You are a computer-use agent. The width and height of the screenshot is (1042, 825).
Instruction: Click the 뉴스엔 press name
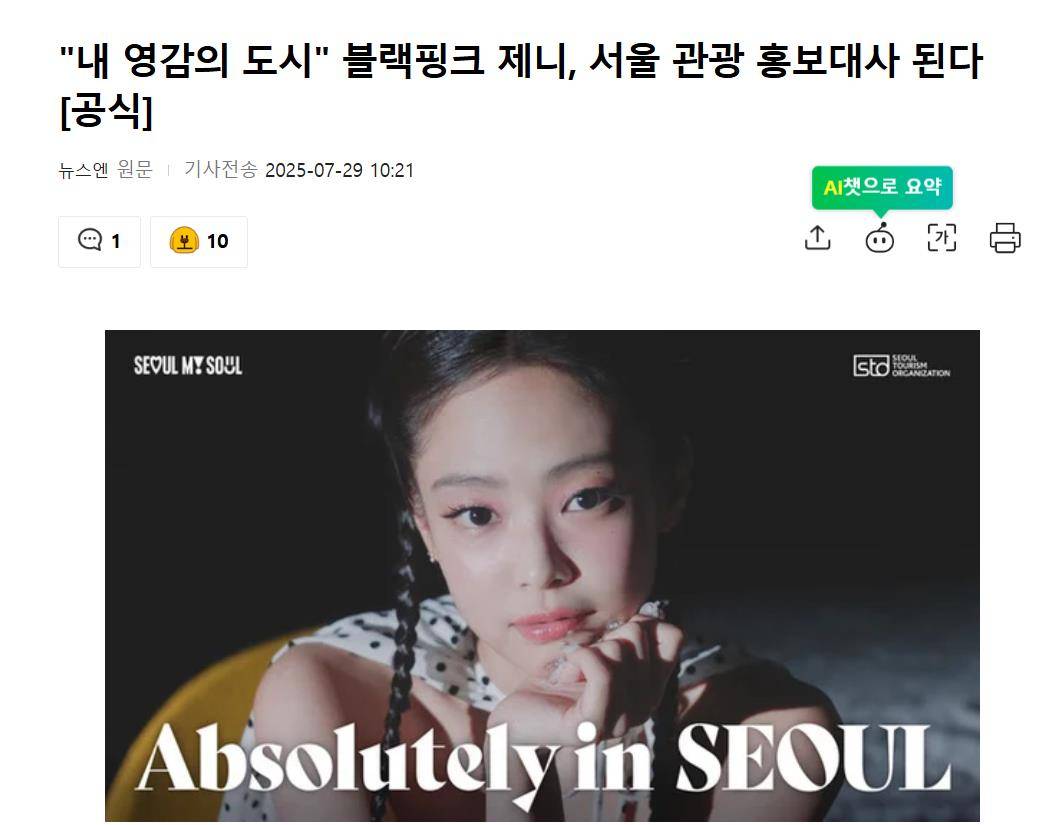click(83, 170)
